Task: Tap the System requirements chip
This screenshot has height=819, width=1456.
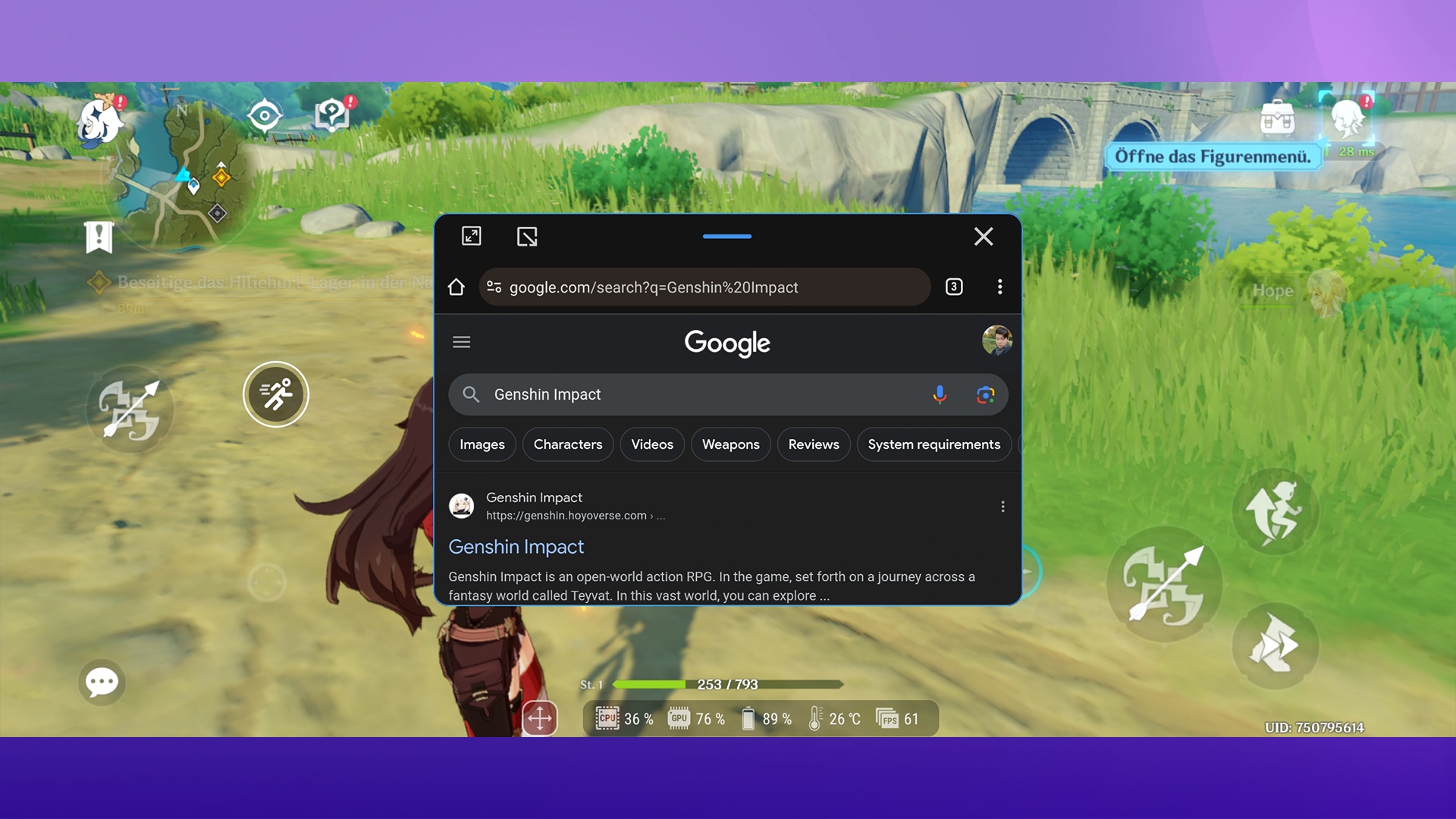Action: pos(934,444)
